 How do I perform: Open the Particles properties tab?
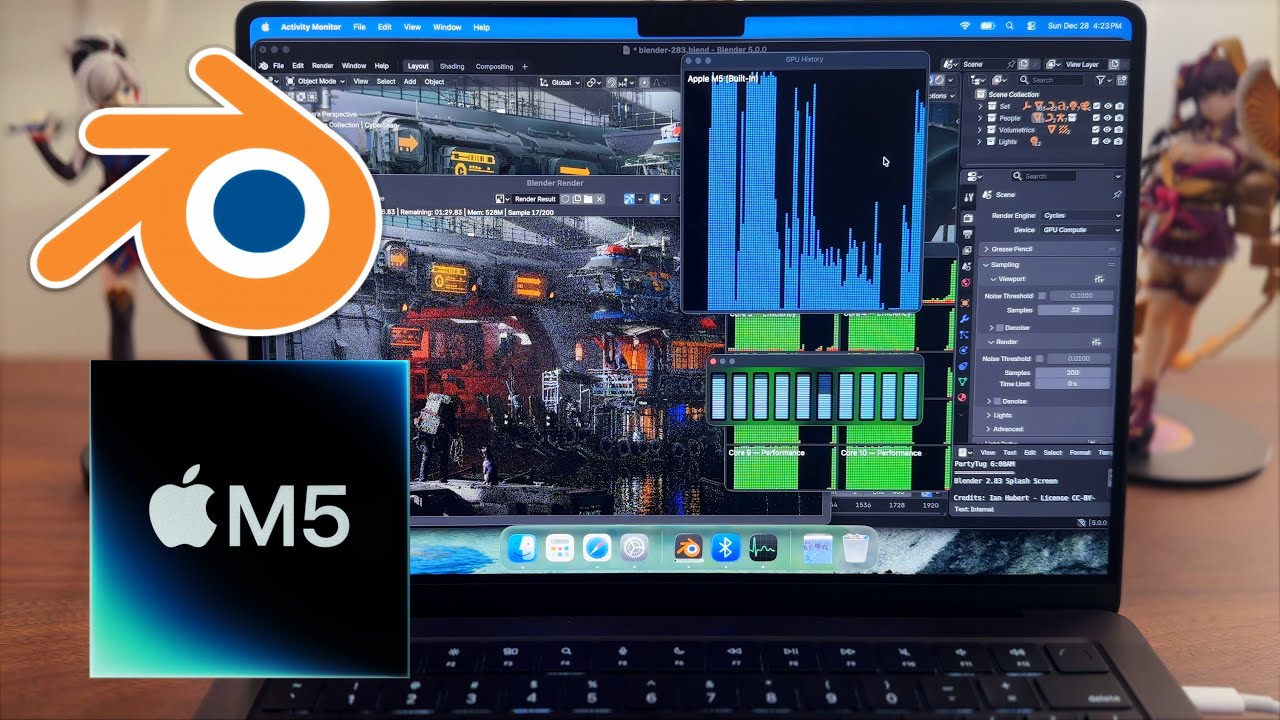964,335
